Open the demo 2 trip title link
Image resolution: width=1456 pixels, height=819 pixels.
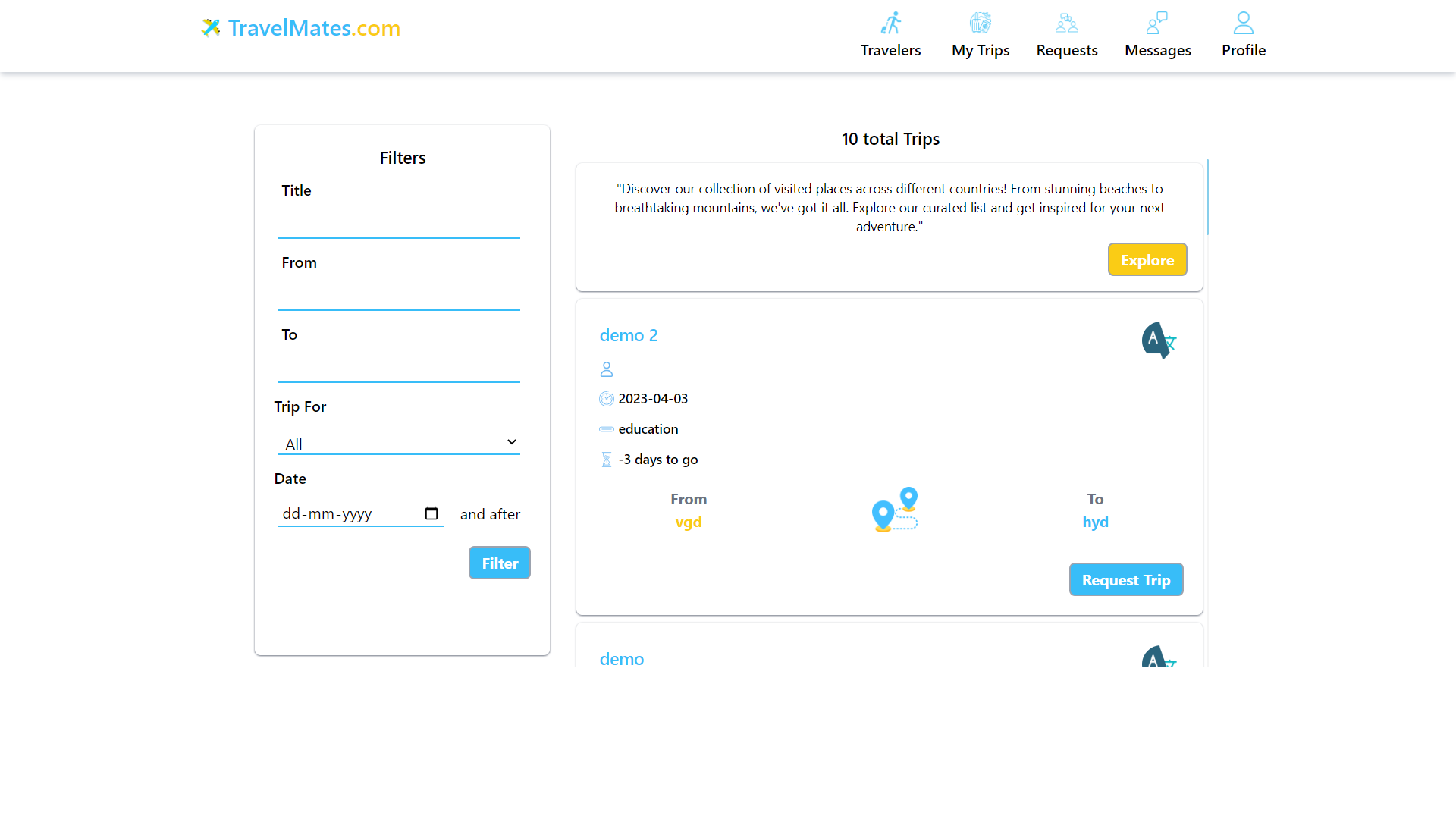click(629, 335)
